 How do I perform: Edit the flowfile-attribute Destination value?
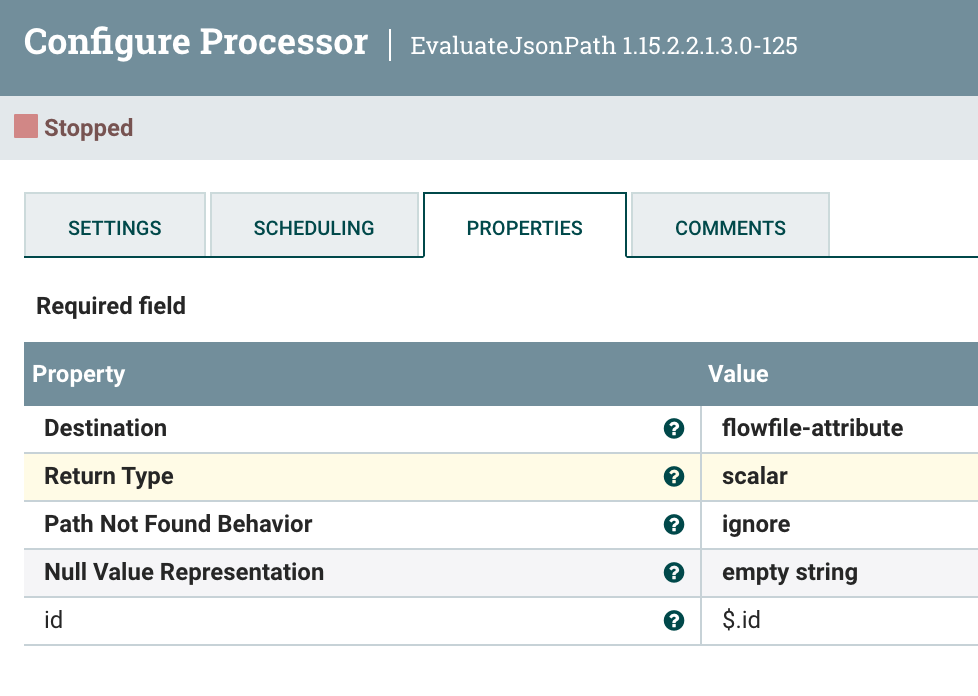coord(840,429)
